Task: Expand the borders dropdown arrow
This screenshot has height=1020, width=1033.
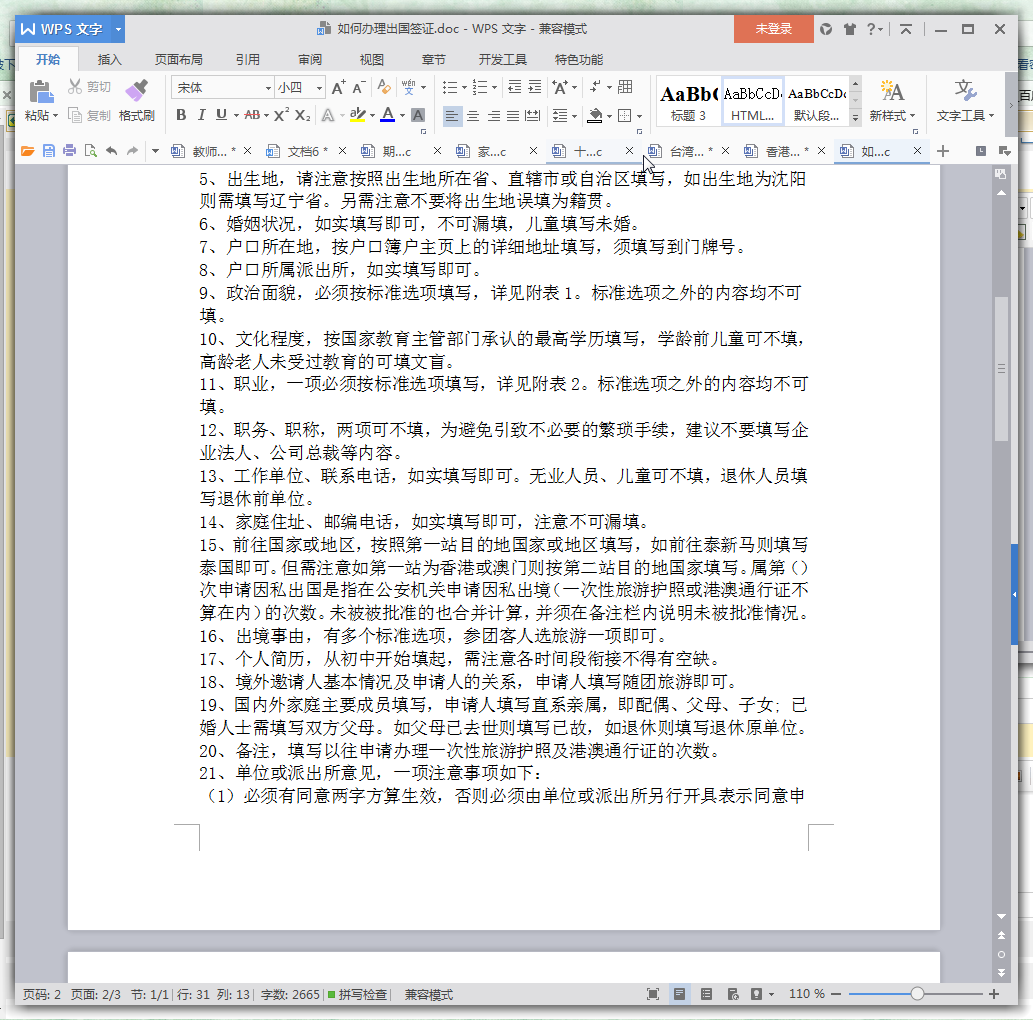Action: (640, 117)
